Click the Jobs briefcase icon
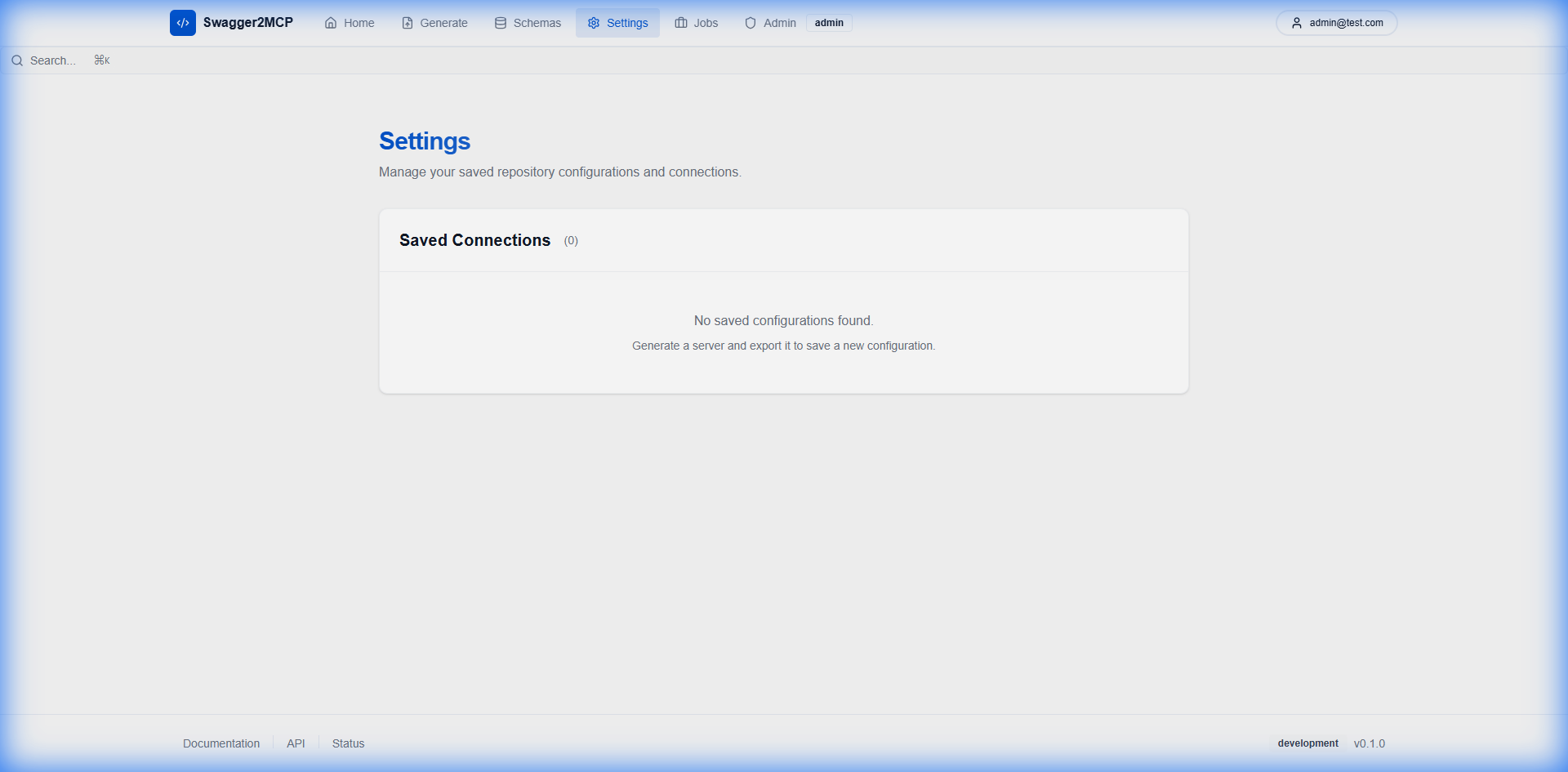This screenshot has height=772, width=1568. click(681, 23)
